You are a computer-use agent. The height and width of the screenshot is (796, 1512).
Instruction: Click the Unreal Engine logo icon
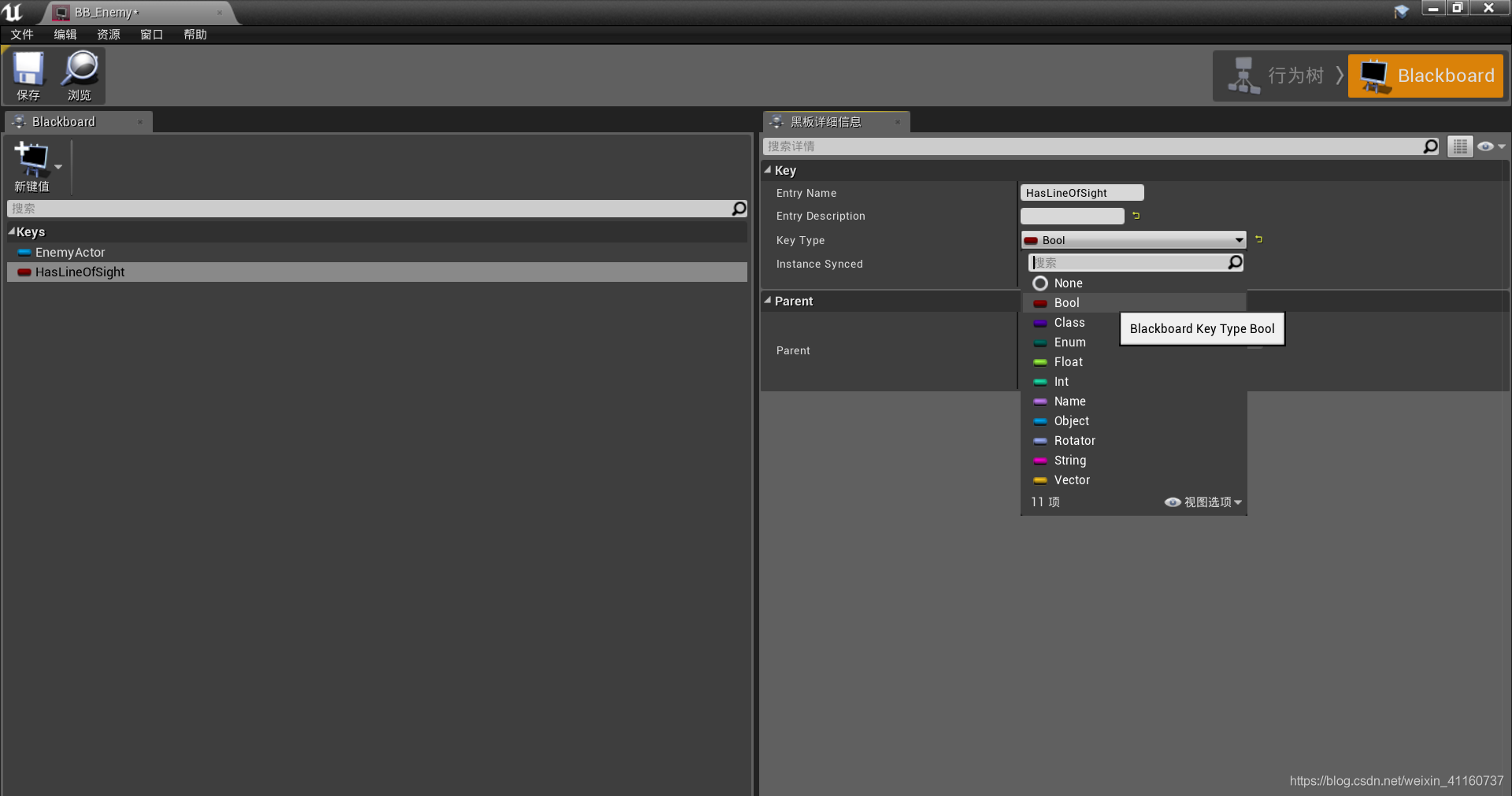(x=13, y=12)
